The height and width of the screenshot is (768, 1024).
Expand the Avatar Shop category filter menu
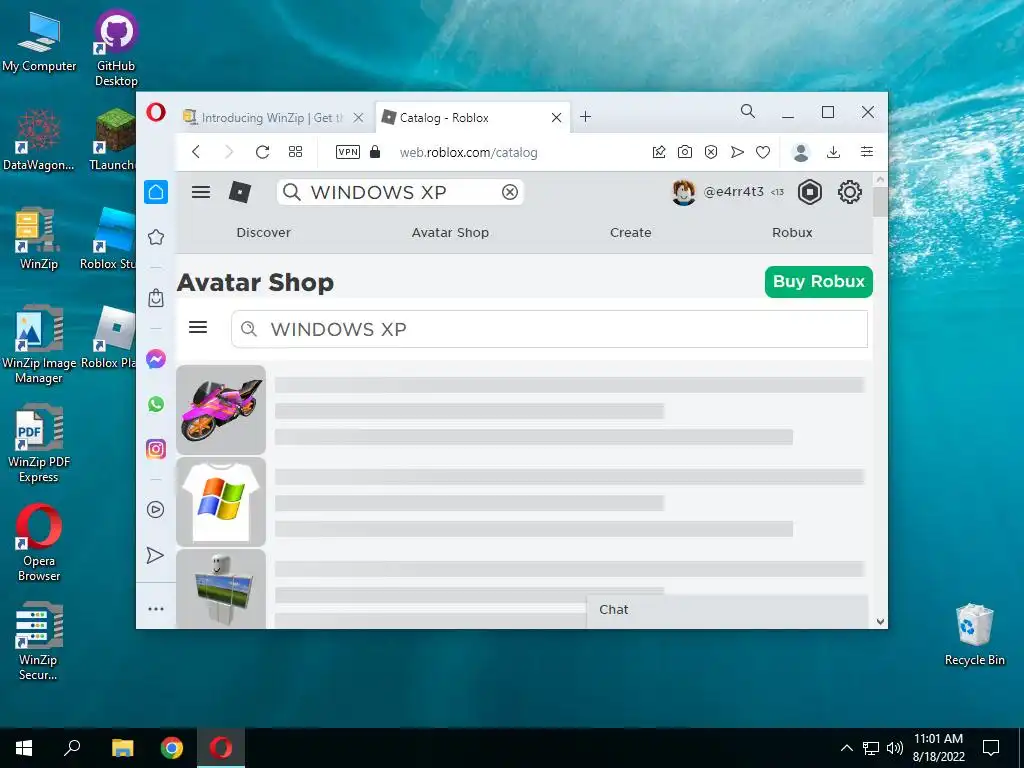[x=198, y=327]
